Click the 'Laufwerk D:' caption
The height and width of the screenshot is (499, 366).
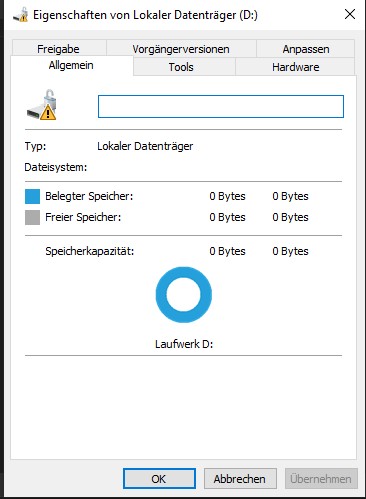coord(184,344)
